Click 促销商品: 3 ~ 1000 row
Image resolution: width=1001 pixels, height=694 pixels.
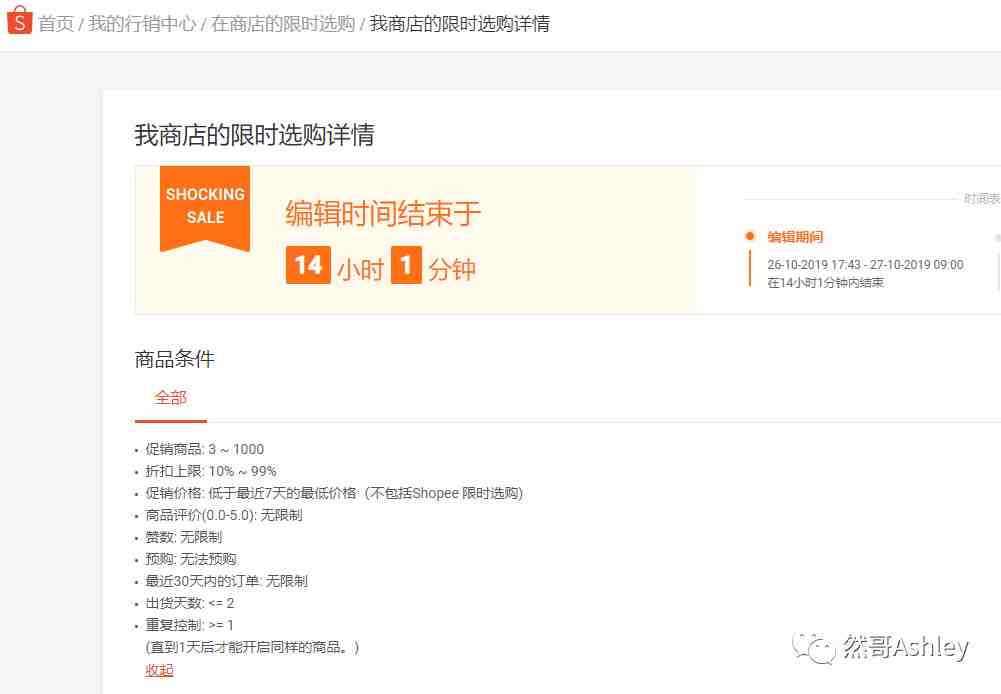pyautogui.click(x=204, y=449)
